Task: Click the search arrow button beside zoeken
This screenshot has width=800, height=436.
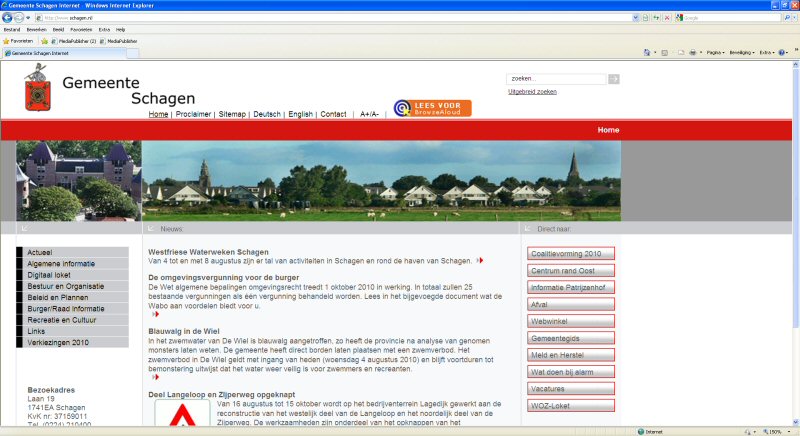Action: tap(614, 78)
